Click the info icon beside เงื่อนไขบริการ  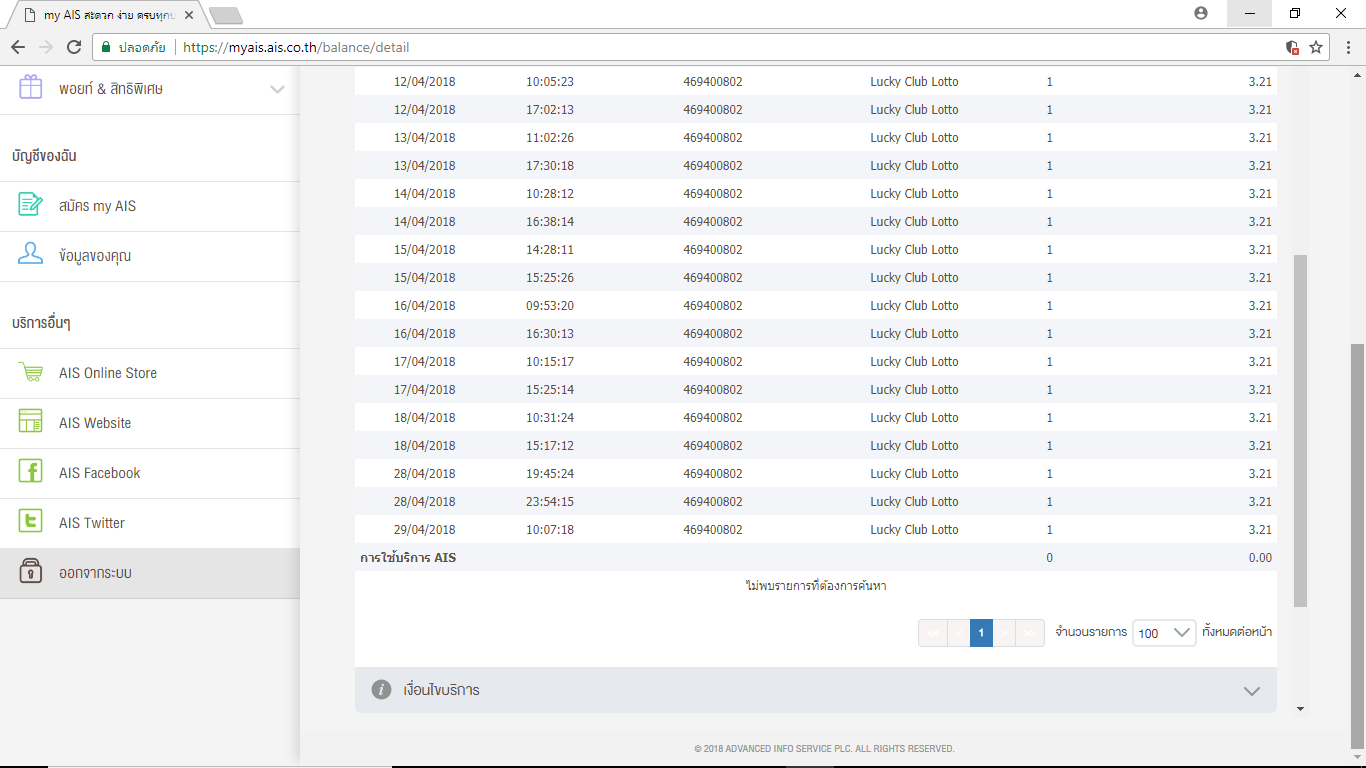point(381,690)
